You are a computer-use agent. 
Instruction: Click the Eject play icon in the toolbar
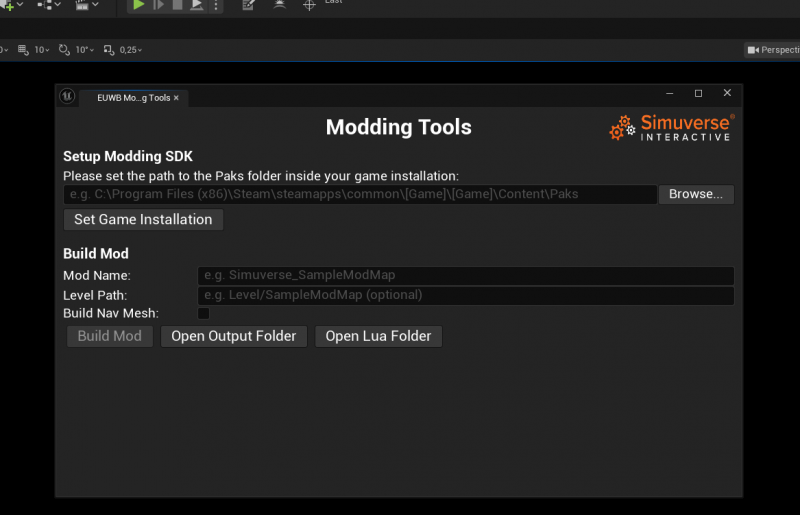tap(196, 5)
